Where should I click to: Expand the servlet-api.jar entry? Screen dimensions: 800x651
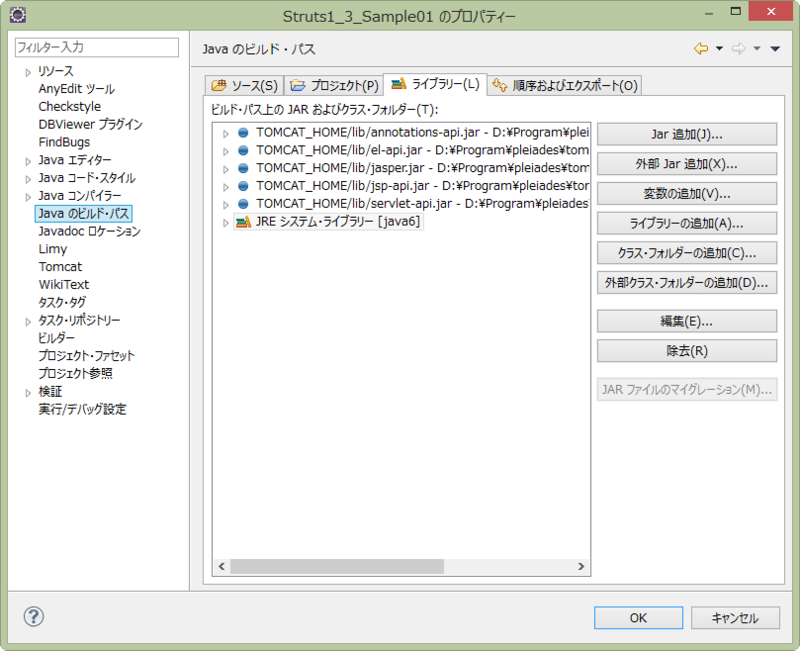[226, 205]
